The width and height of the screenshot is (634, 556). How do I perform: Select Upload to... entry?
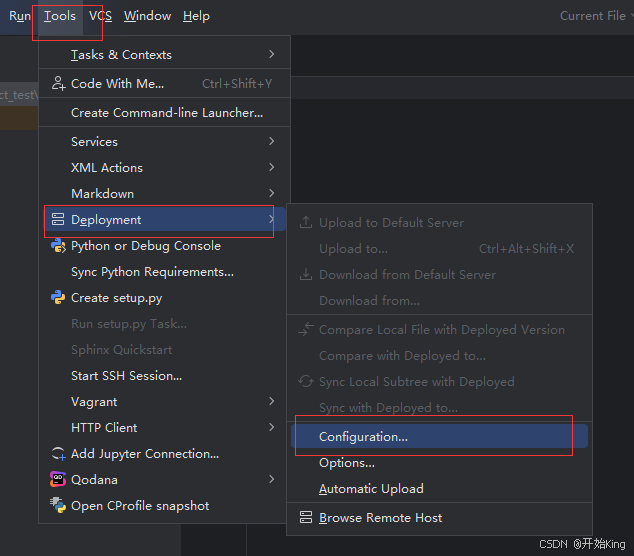coord(353,249)
